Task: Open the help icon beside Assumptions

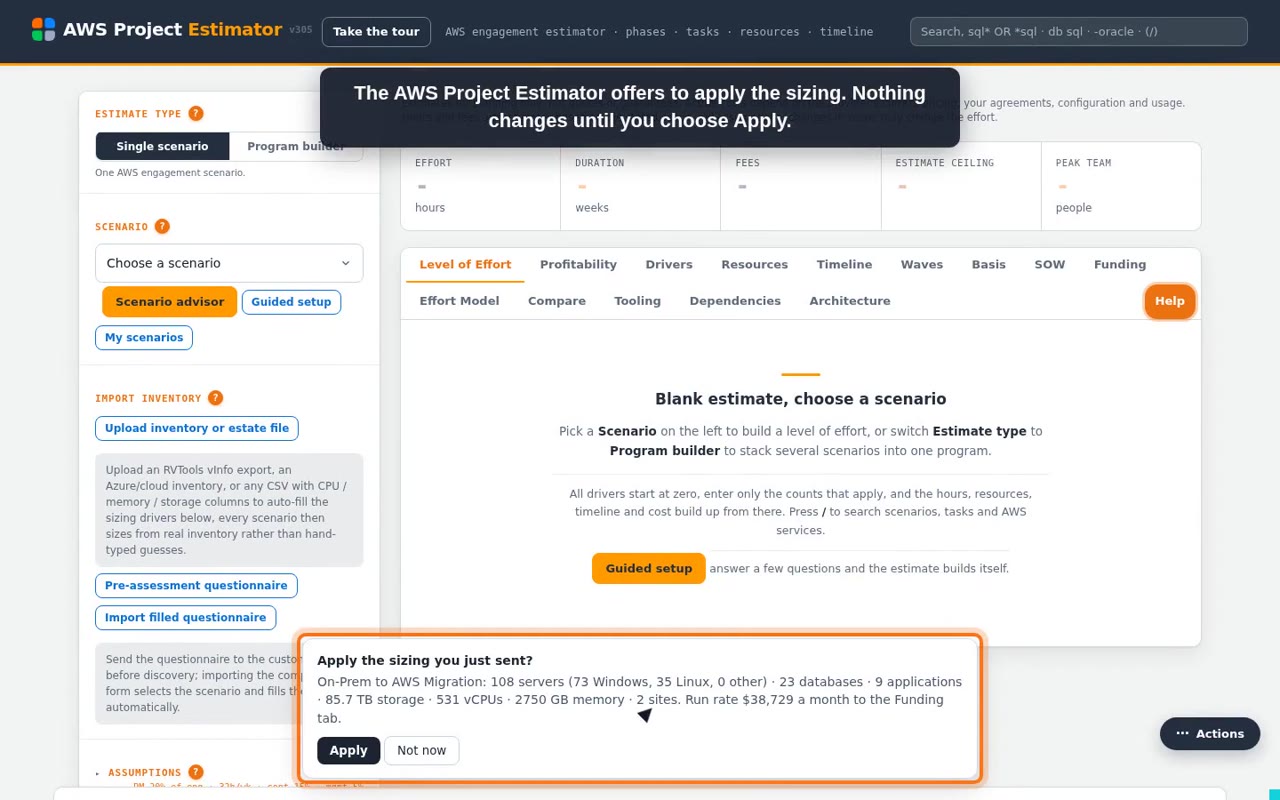Action: click(x=196, y=772)
